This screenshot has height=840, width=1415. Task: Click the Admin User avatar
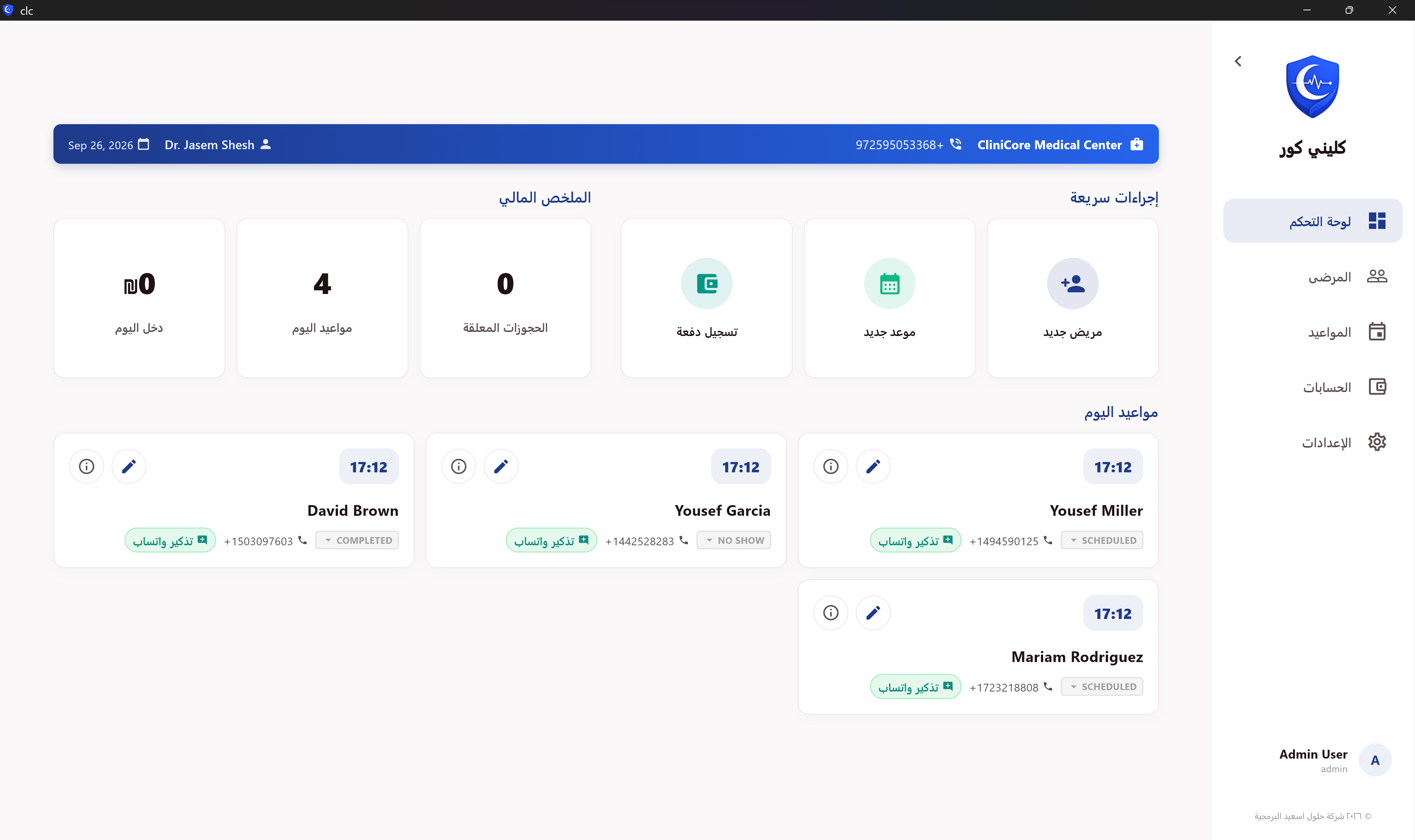click(x=1375, y=760)
